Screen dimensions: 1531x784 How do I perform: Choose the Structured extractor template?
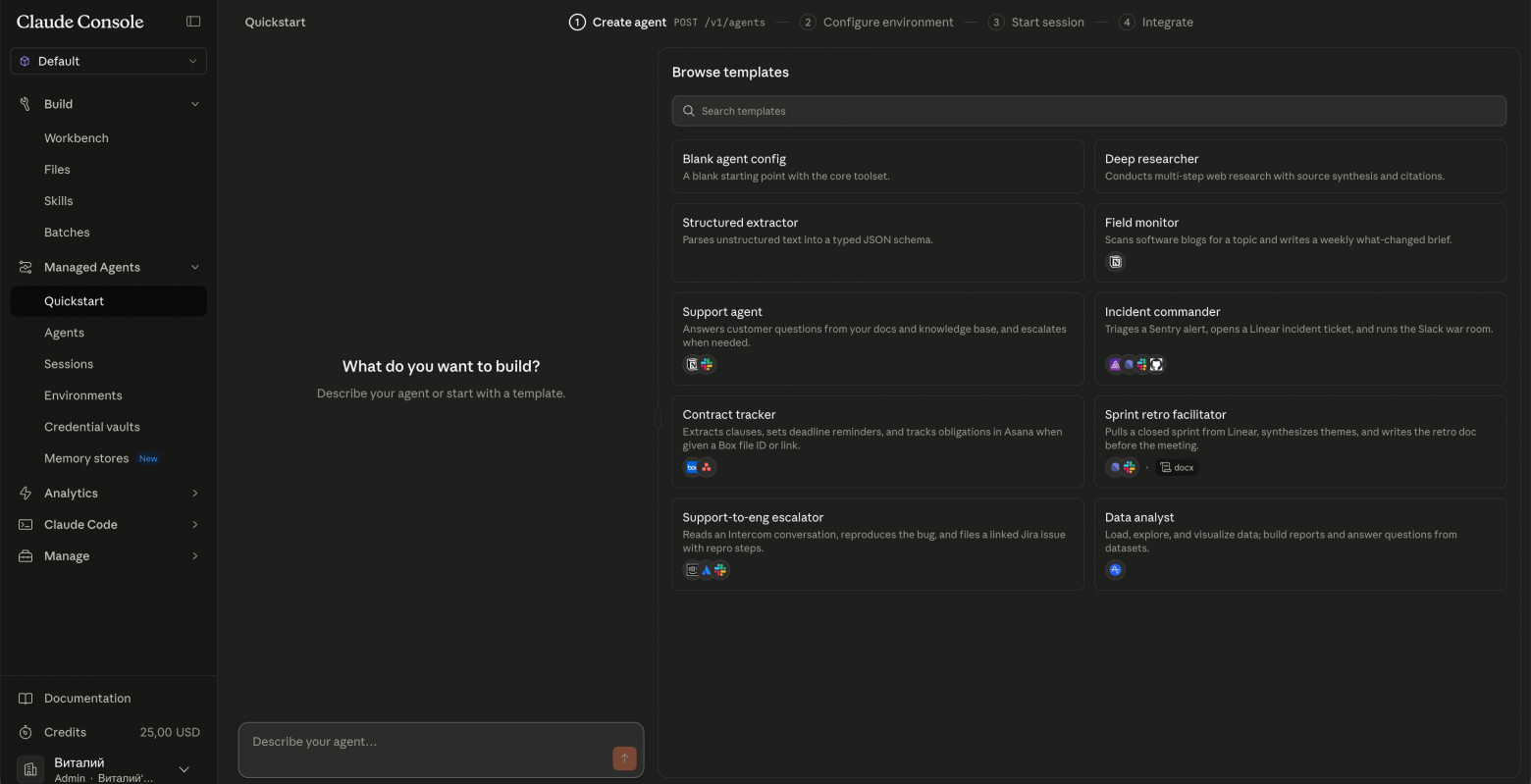tap(877, 242)
